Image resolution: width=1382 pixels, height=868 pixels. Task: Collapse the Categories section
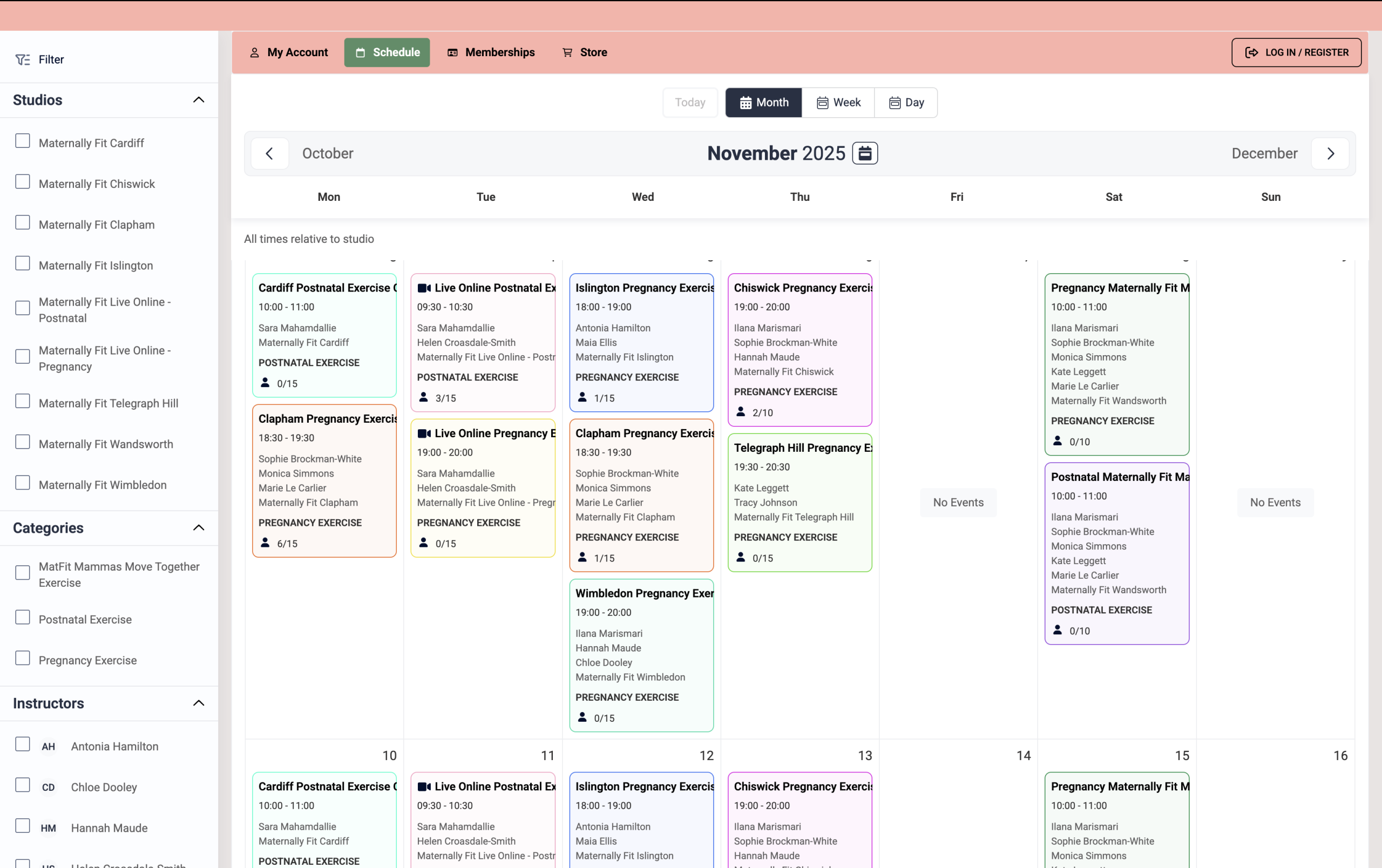199,528
